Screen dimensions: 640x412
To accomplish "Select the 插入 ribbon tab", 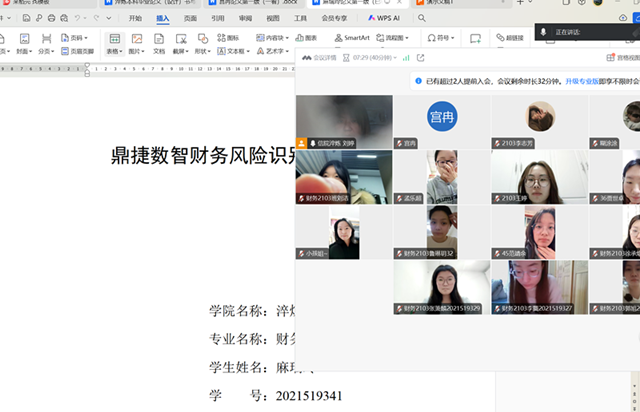I will point(162,18).
